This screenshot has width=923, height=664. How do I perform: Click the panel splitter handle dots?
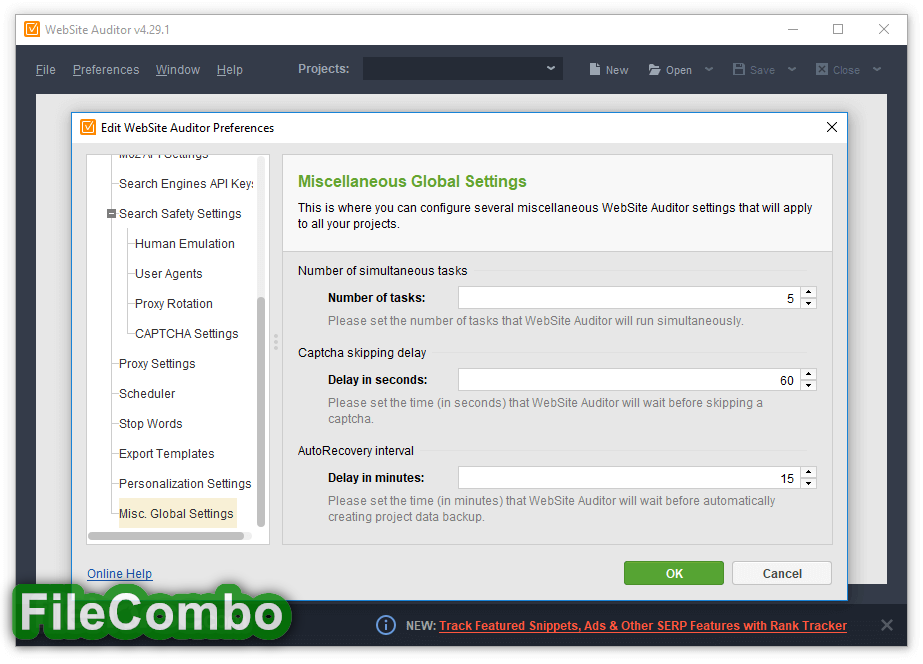(275, 342)
